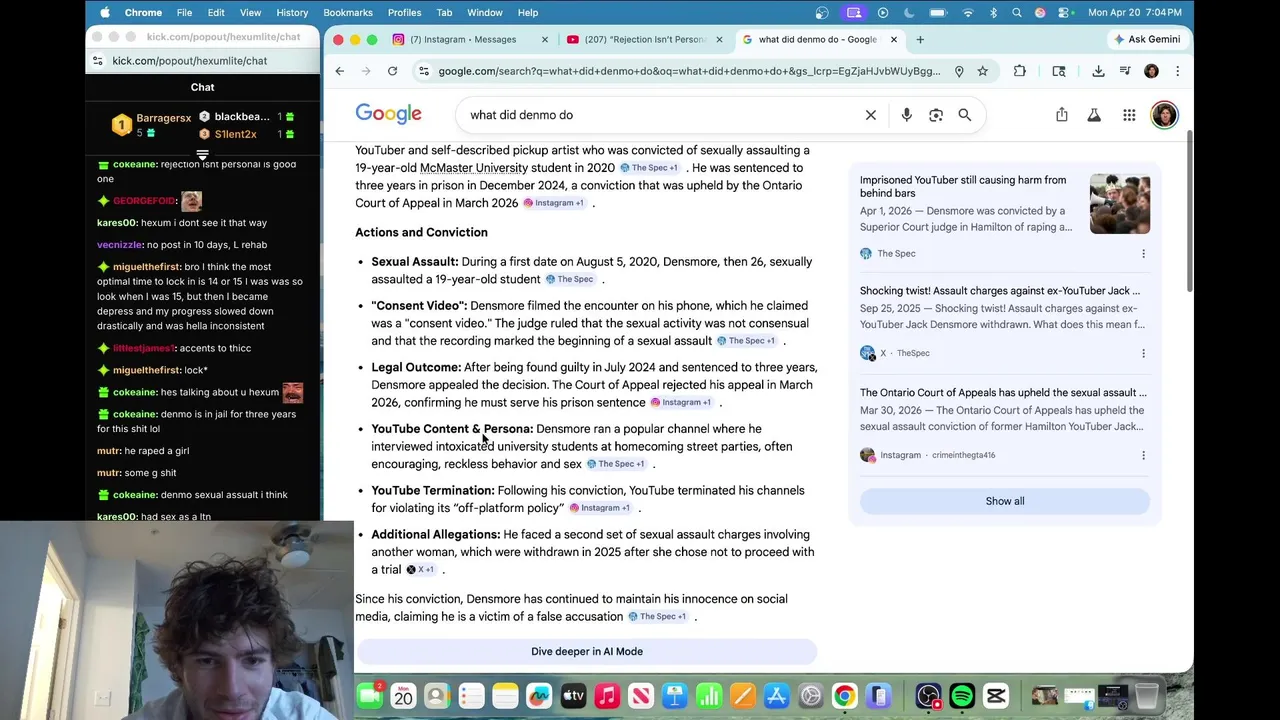The image size is (1280, 720).
Task: Open Ontario Court of Appeals upheld result
Action: coord(1003,393)
